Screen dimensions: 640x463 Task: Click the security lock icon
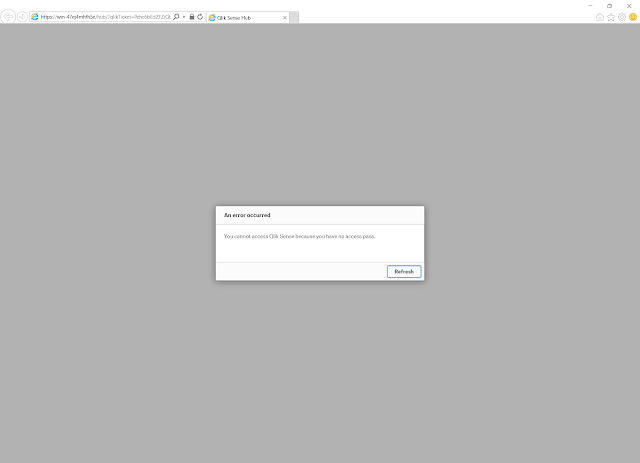192,17
